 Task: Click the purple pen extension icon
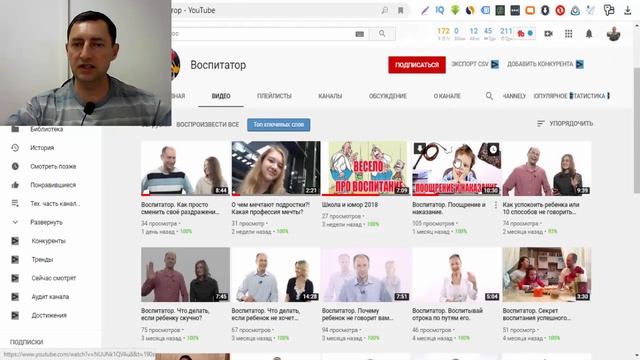425,10
